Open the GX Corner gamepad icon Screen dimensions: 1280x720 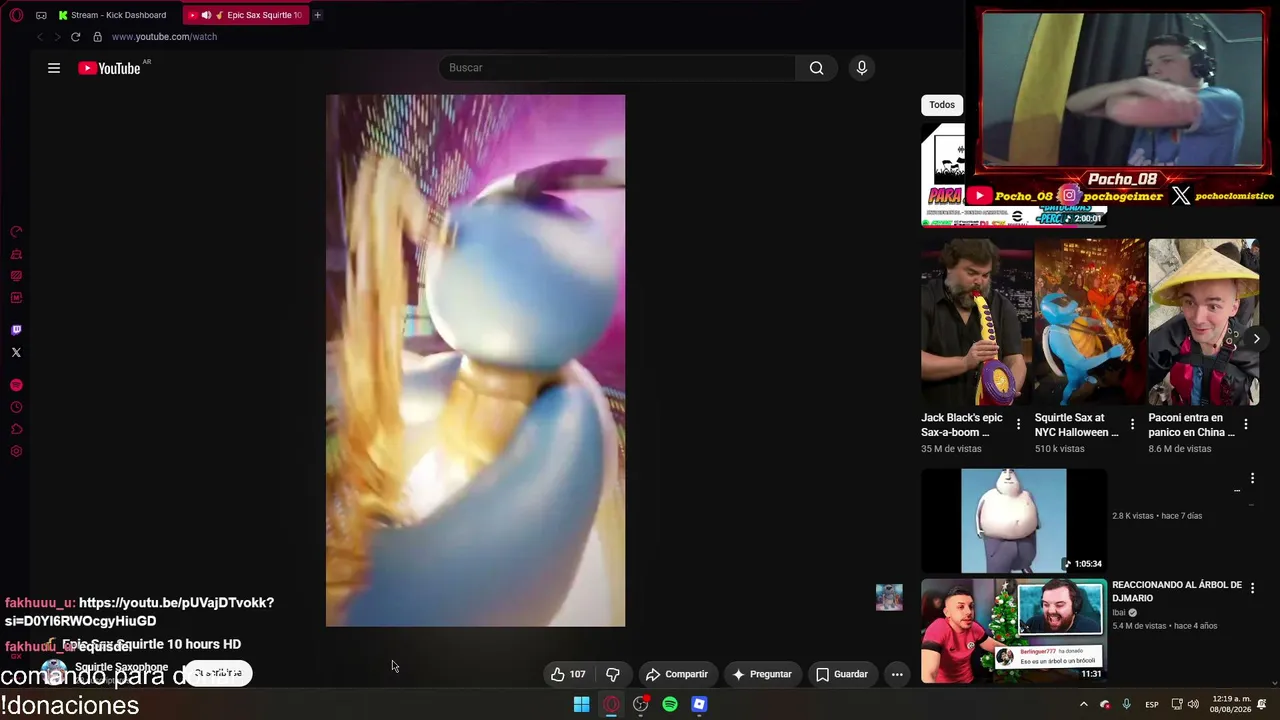(41, 15)
